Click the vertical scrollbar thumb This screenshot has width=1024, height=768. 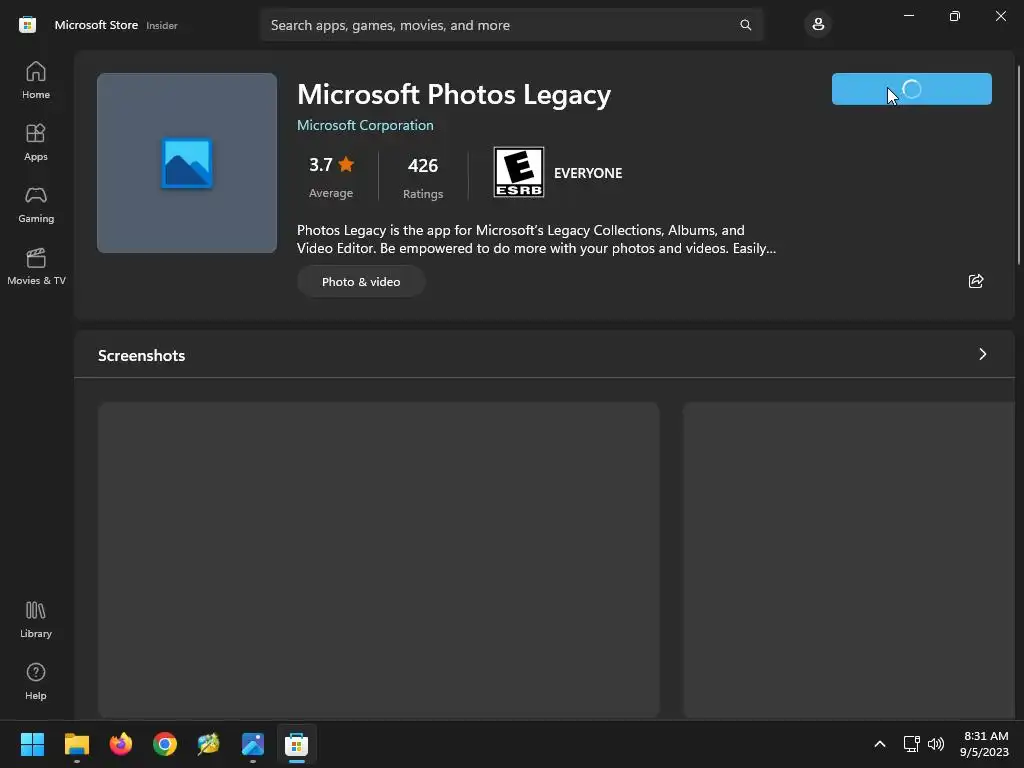point(1019,165)
